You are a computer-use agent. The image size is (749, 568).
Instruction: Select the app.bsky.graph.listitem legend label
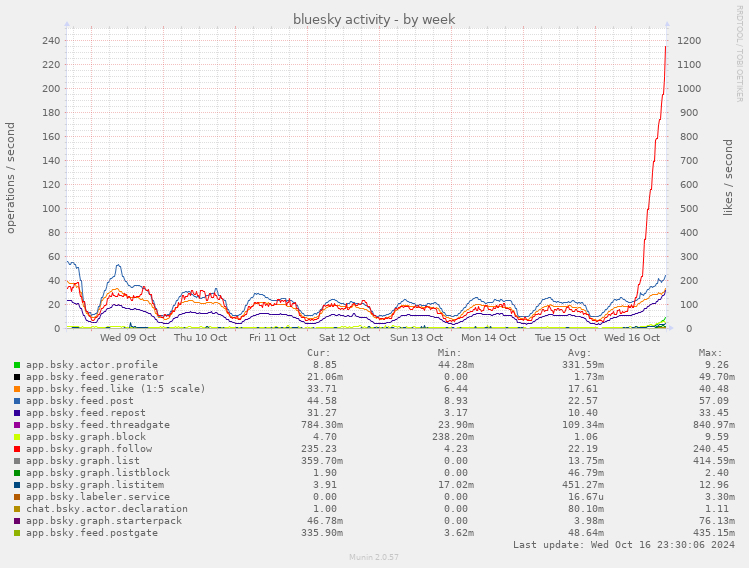pos(95,485)
